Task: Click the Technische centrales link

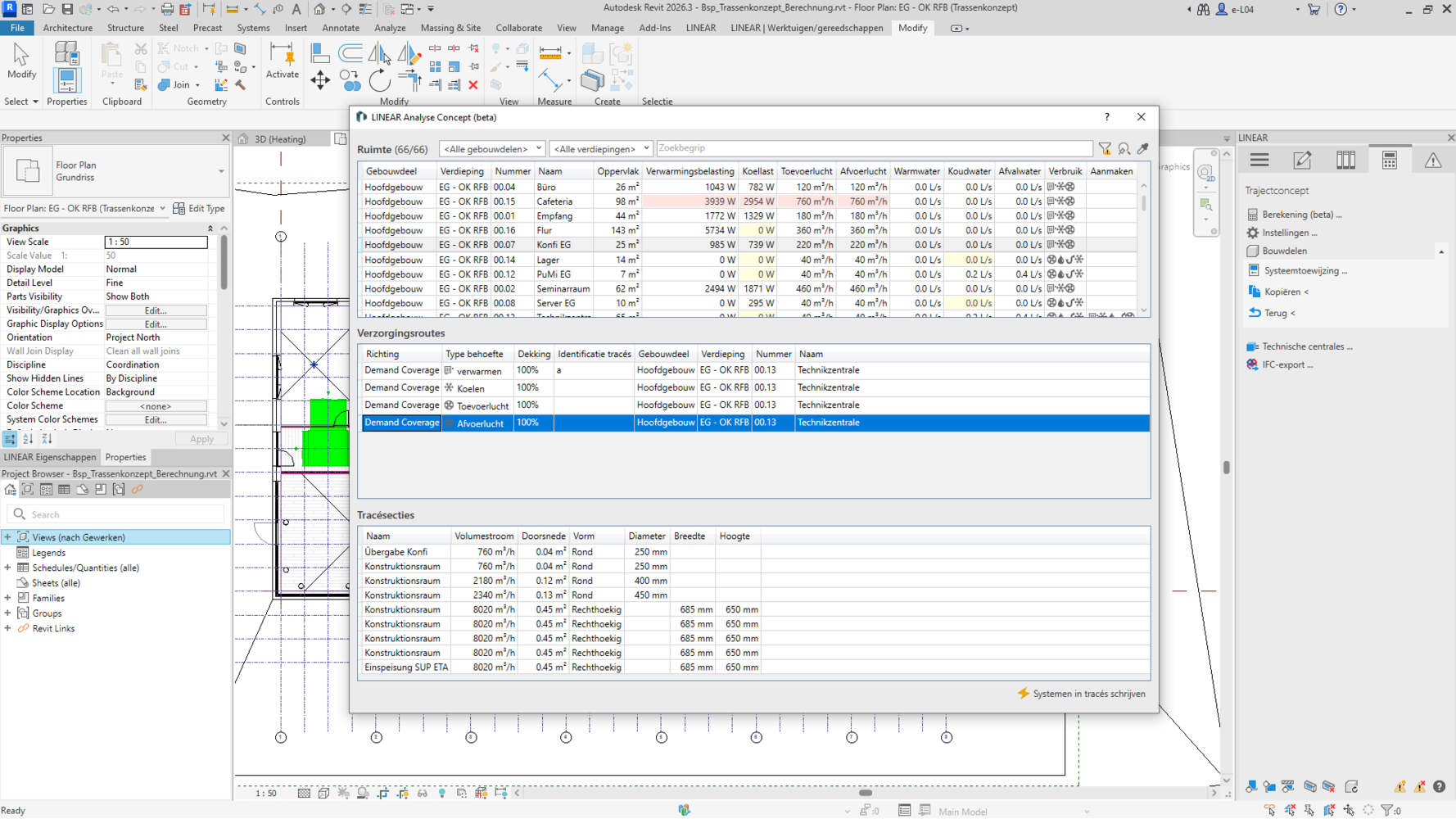Action: tap(1306, 346)
